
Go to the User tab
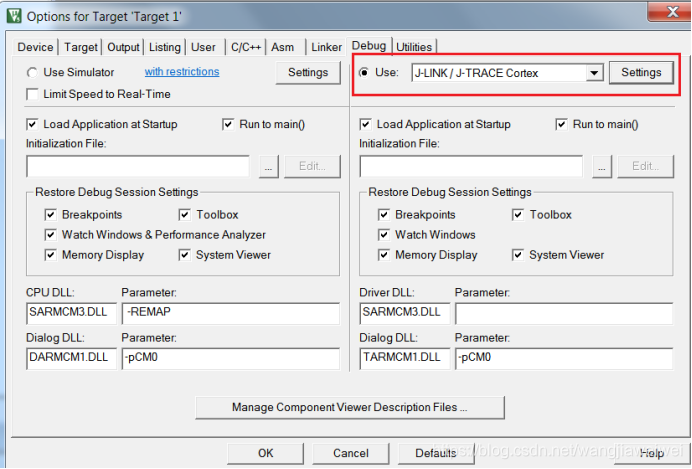point(203,47)
